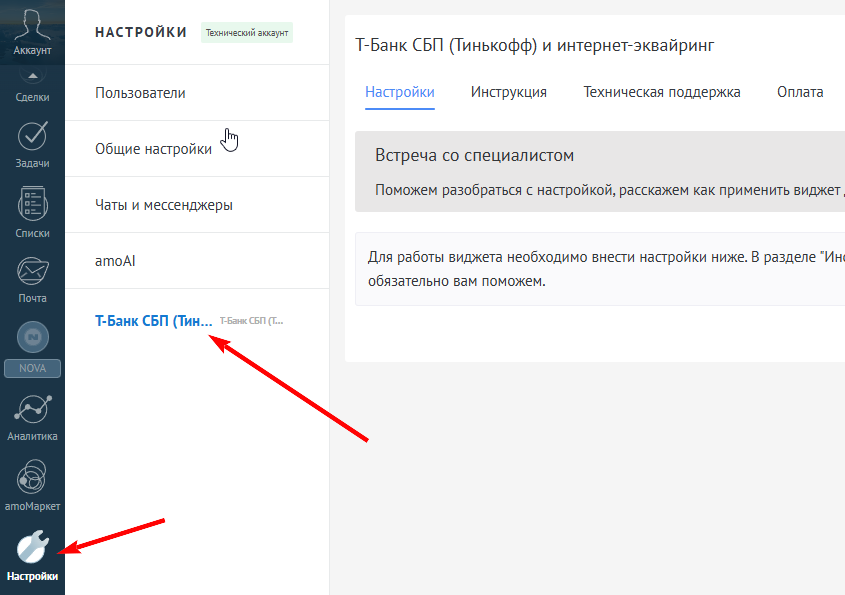
Task: Open the Списки section icon
Action: pos(32,206)
